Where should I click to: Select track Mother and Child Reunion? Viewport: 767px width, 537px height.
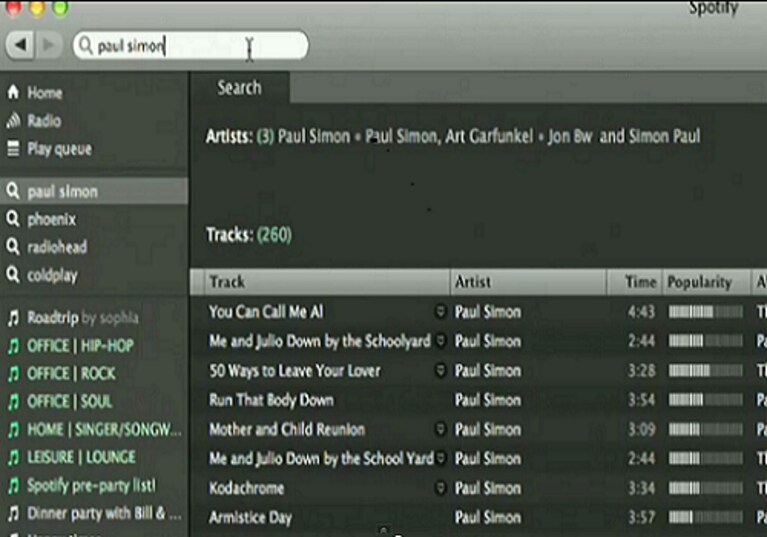287,429
